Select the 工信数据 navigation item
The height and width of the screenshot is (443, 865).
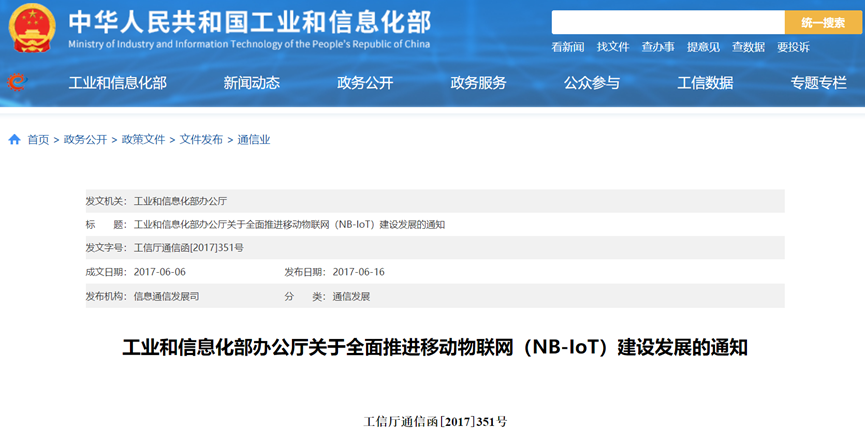pyautogui.click(x=705, y=83)
